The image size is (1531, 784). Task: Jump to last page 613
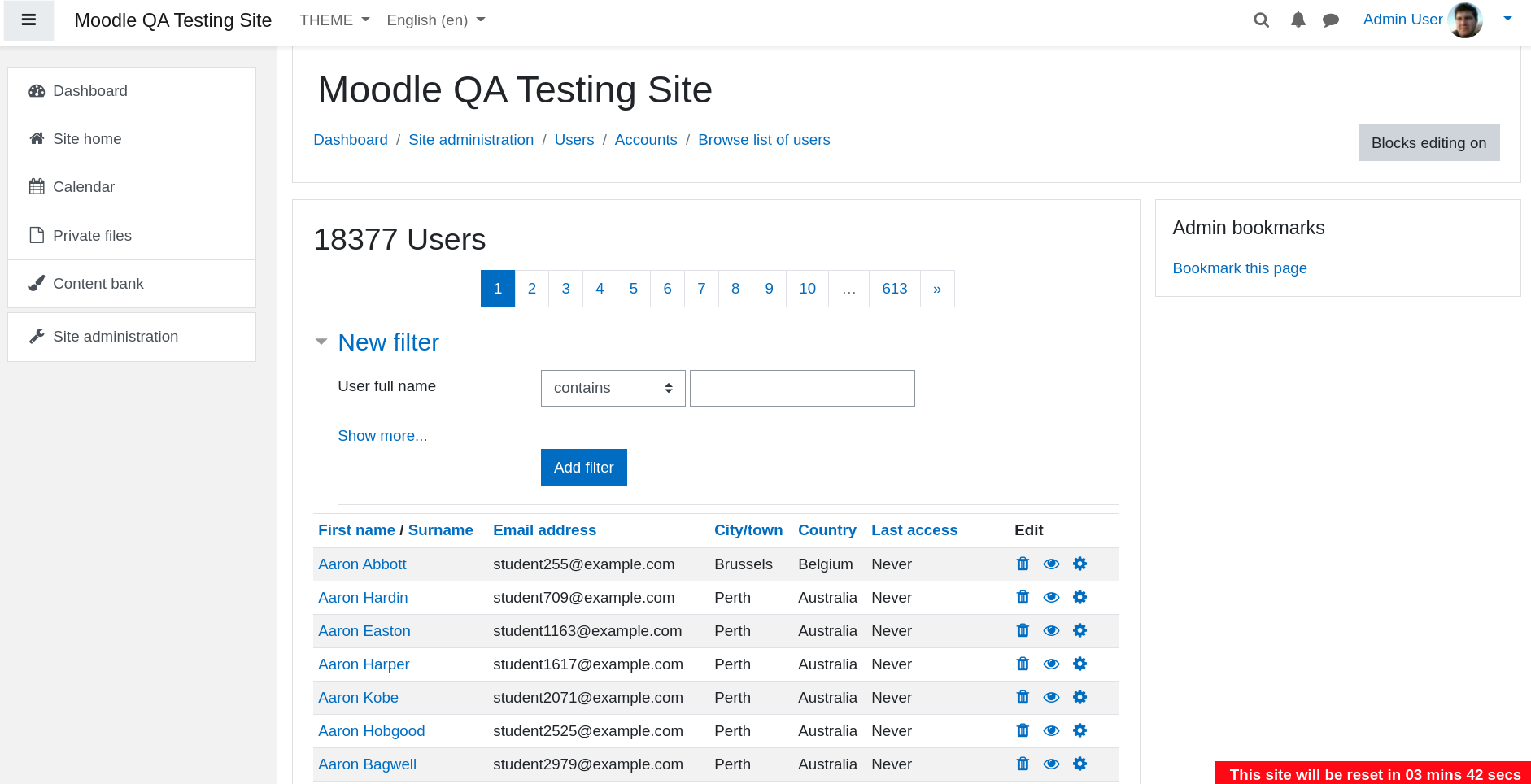[895, 289]
